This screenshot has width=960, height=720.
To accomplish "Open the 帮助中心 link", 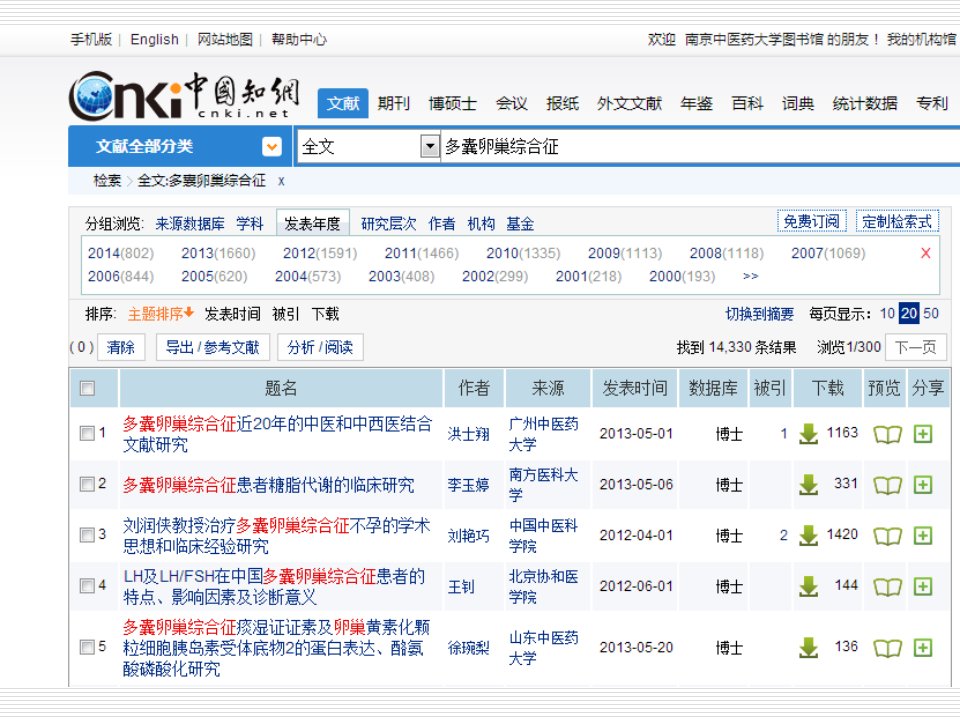I will [299, 39].
